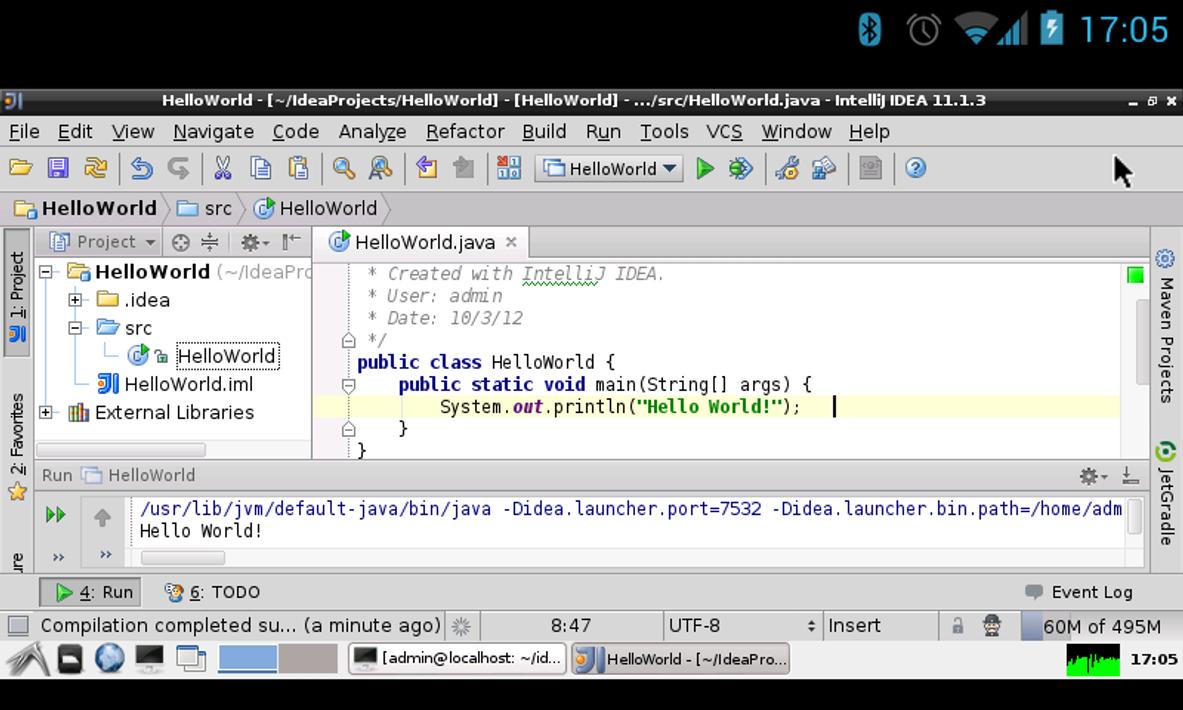Image resolution: width=1183 pixels, height=710 pixels.
Task: Click the Redo arrow icon
Action: coord(178,168)
